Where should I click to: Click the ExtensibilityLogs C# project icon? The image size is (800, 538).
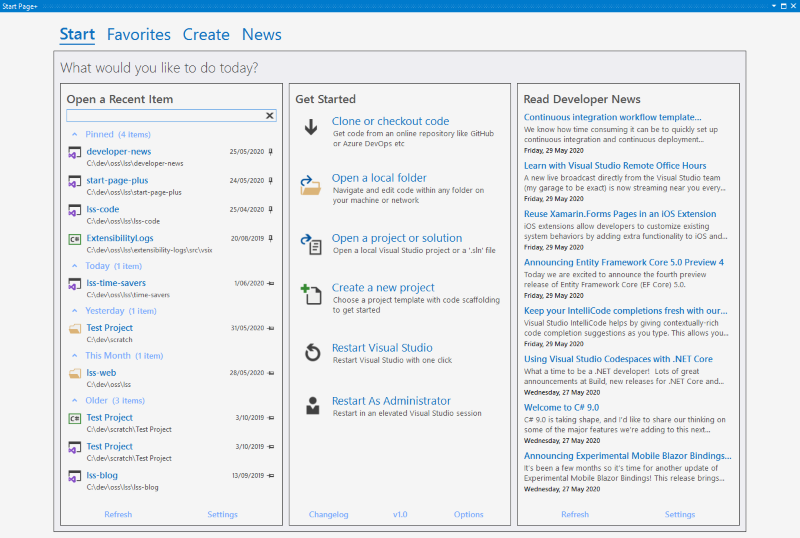(75, 239)
